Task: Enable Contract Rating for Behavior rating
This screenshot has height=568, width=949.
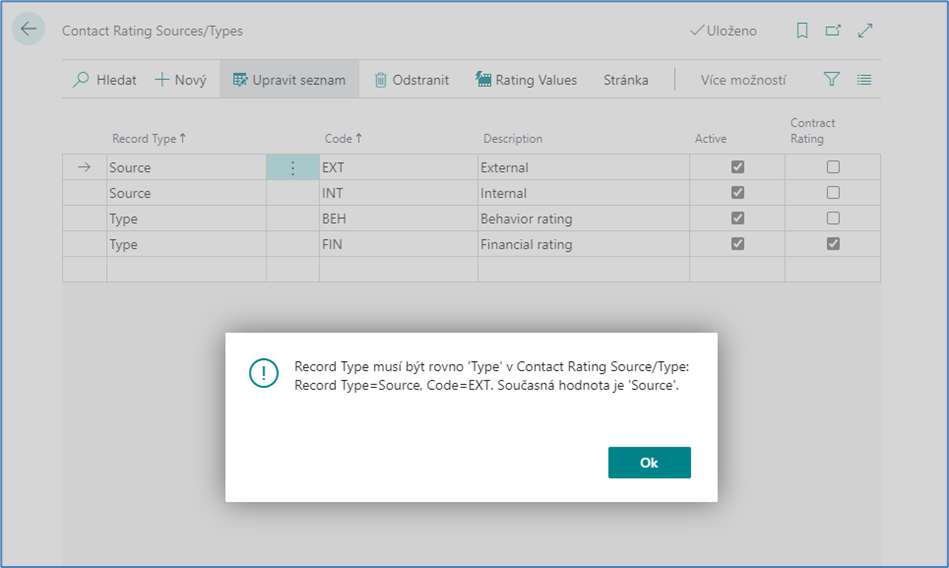Action: click(x=833, y=218)
